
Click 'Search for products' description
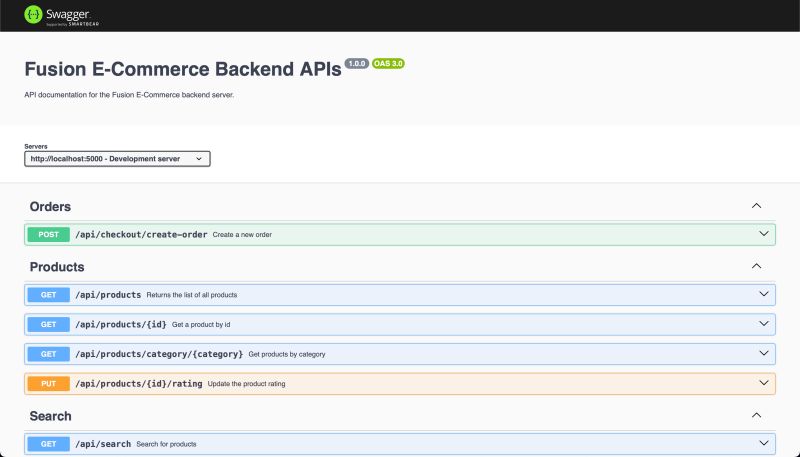(166, 444)
